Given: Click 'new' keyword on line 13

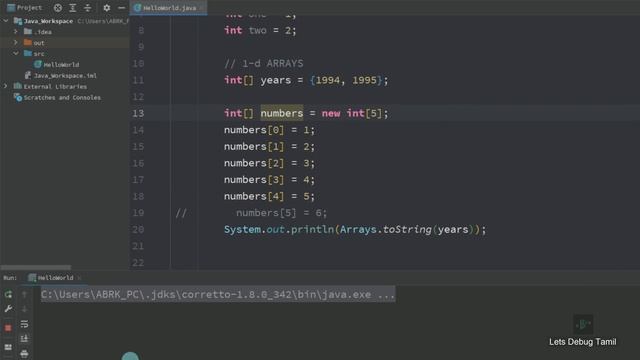Looking at the screenshot, I should [331, 113].
